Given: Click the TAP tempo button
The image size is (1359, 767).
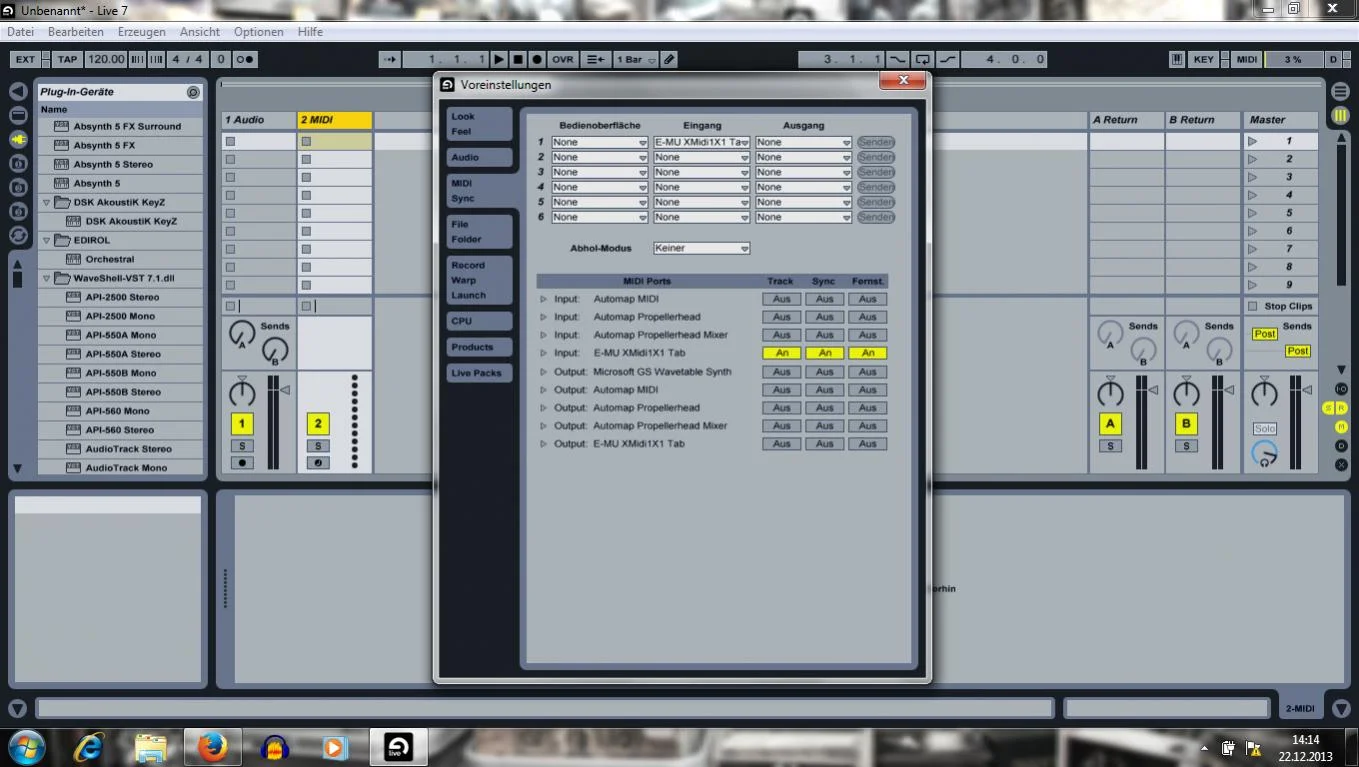Looking at the screenshot, I should coord(67,59).
